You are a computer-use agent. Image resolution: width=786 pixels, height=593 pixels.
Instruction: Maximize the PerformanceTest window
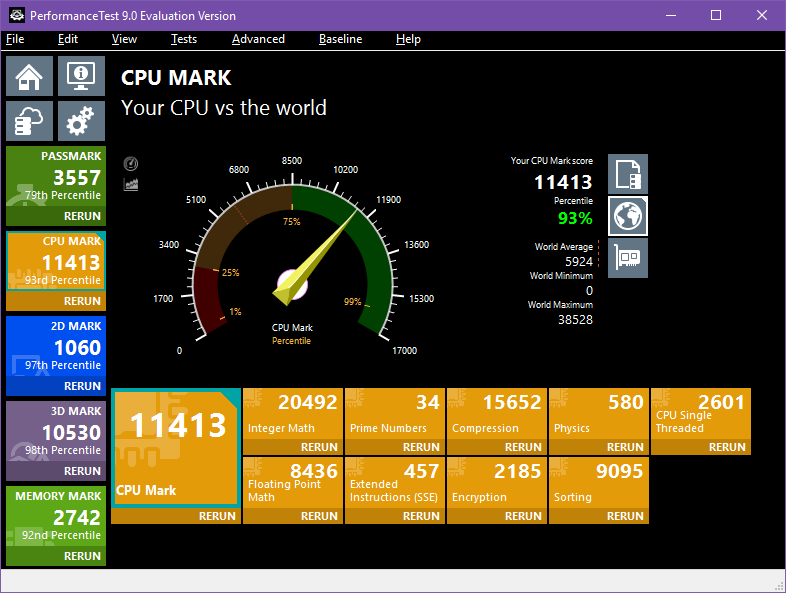716,16
